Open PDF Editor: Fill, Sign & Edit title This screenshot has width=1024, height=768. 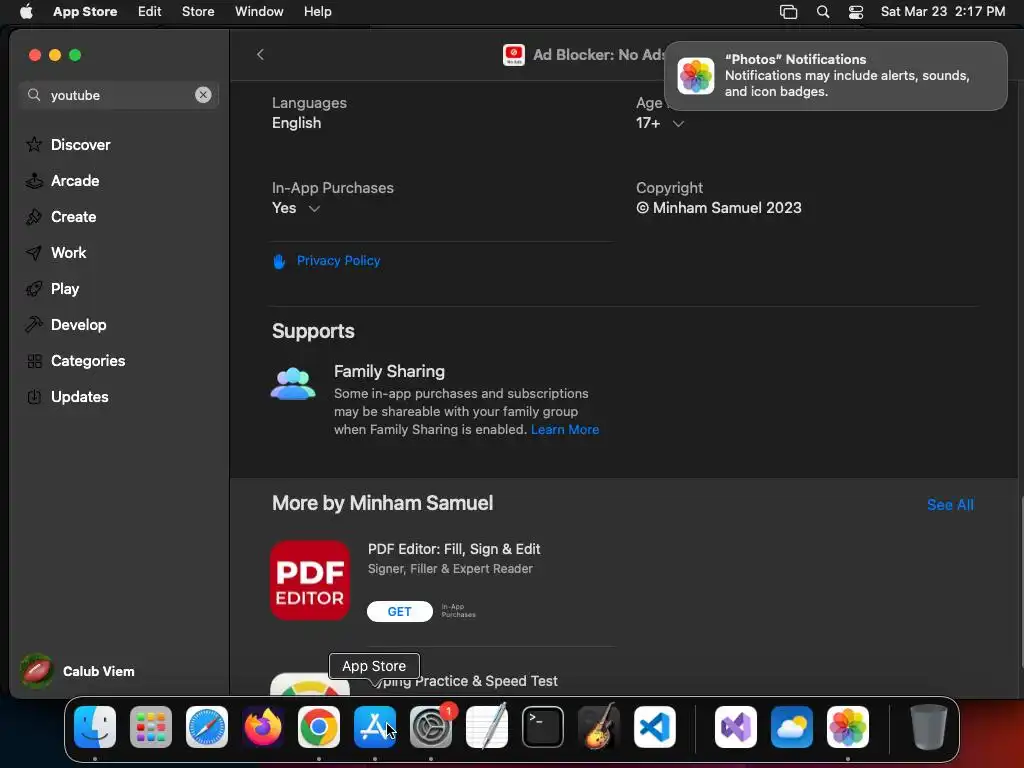click(x=454, y=549)
